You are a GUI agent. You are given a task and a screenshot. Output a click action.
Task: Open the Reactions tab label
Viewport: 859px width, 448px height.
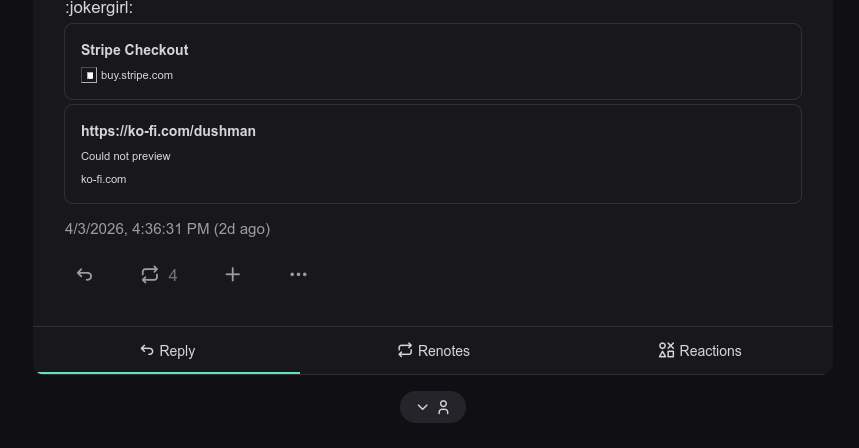[710, 351]
